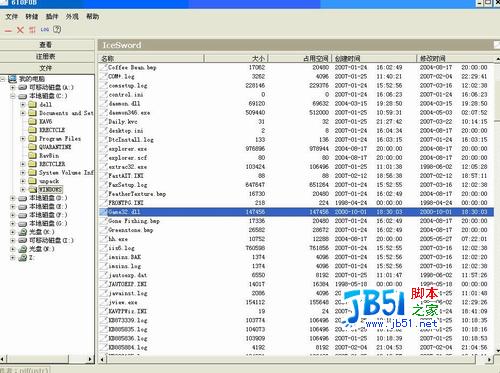Switch to the 查看 sidebar section
500x373 pixels.
(x=47, y=45)
